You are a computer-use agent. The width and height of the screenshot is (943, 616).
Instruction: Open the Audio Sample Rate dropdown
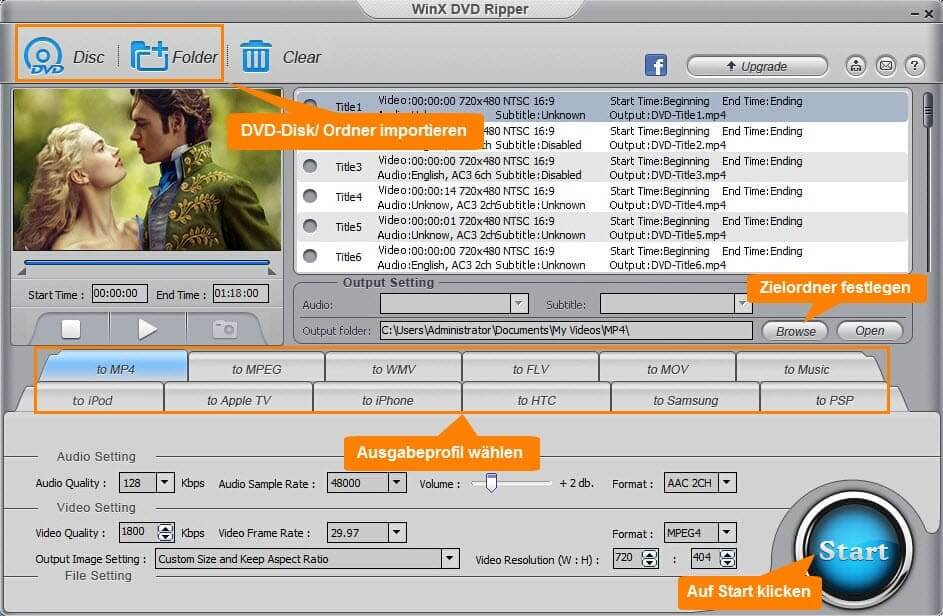point(397,482)
